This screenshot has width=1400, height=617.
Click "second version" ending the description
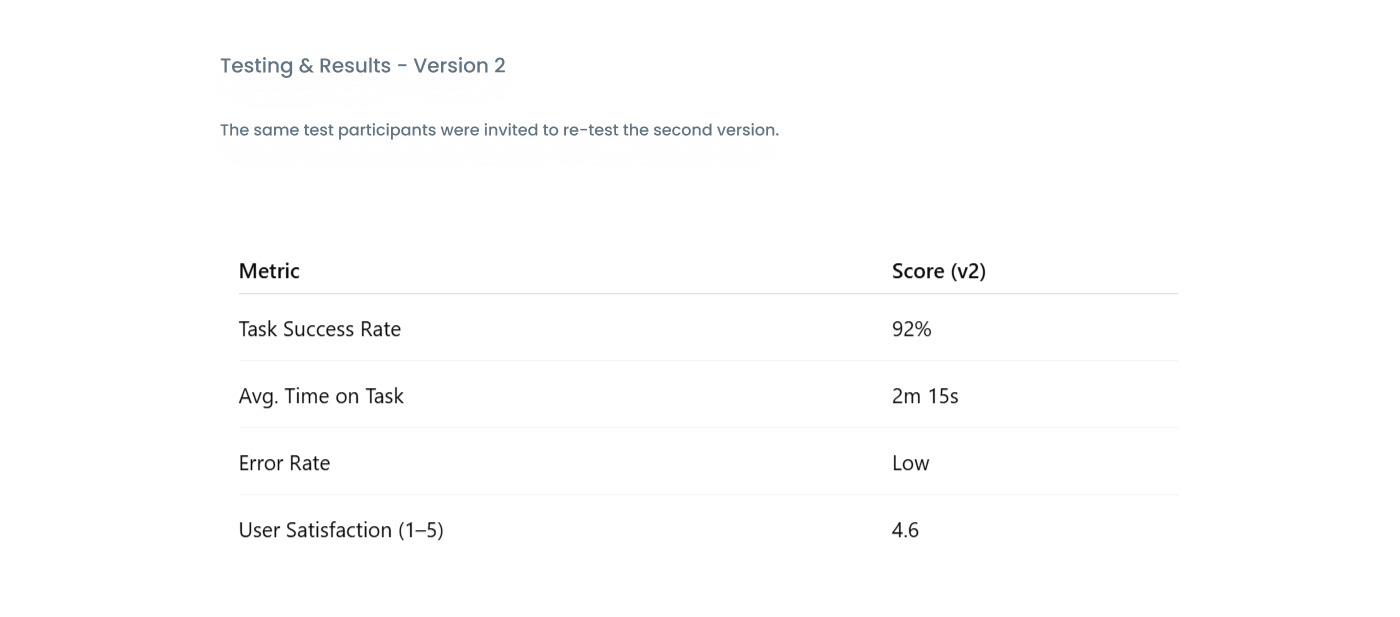coord(715,130)
